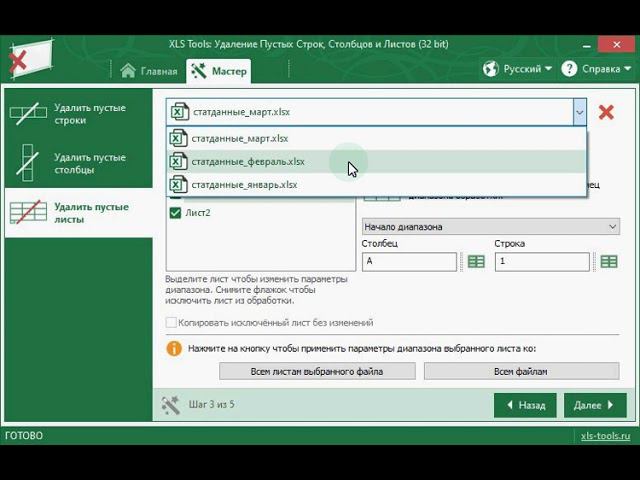
Task: Open the xls-tools.ru link
Action: point(605,436)
